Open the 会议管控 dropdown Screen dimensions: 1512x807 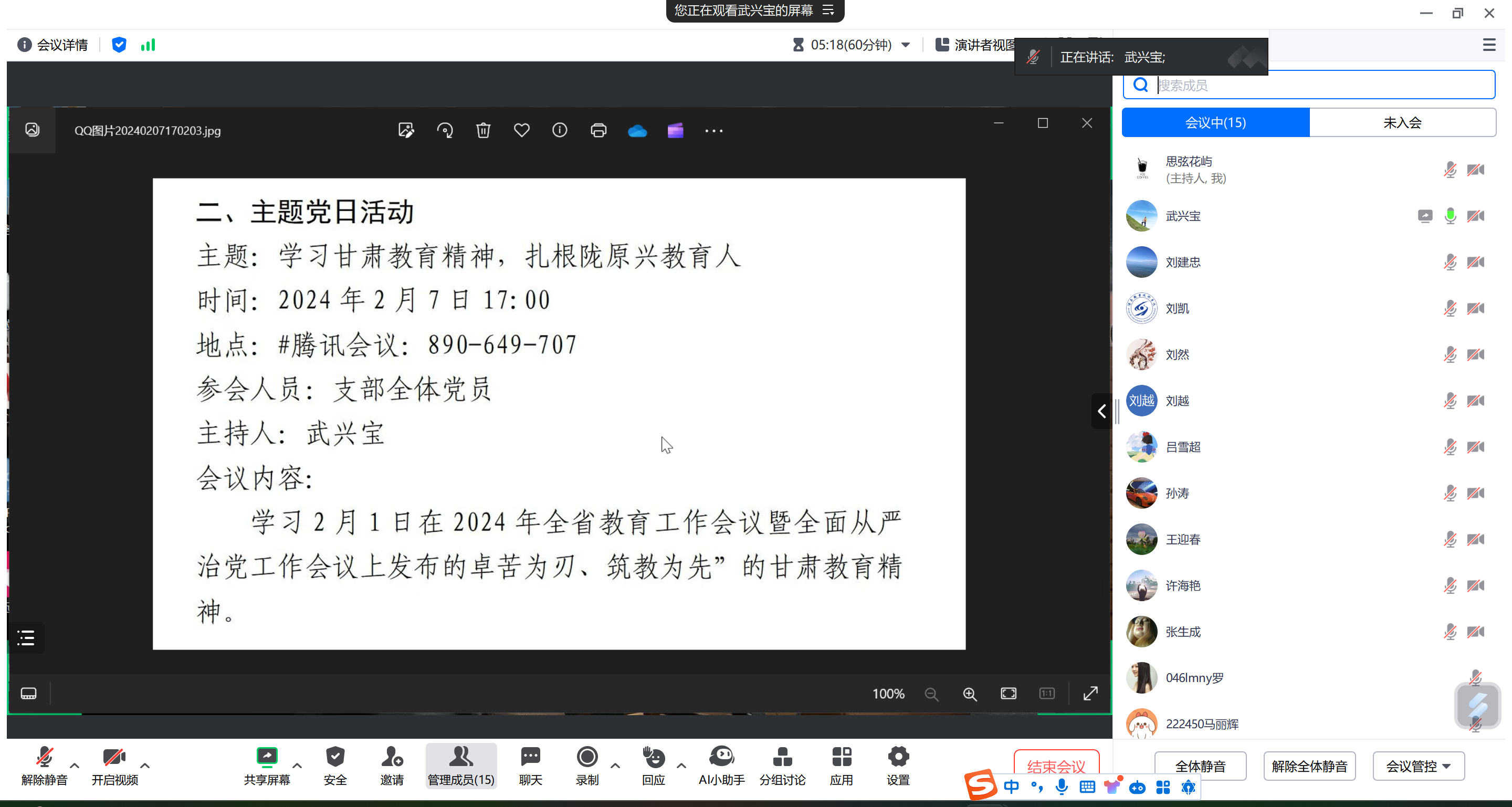coord(1418,766)
